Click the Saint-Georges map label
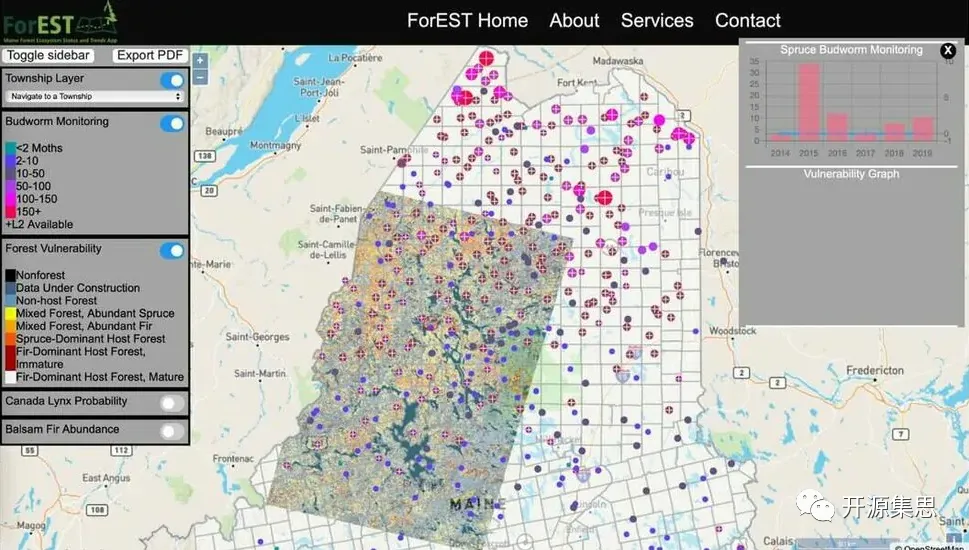969x550 pixels. pos(257,337)
